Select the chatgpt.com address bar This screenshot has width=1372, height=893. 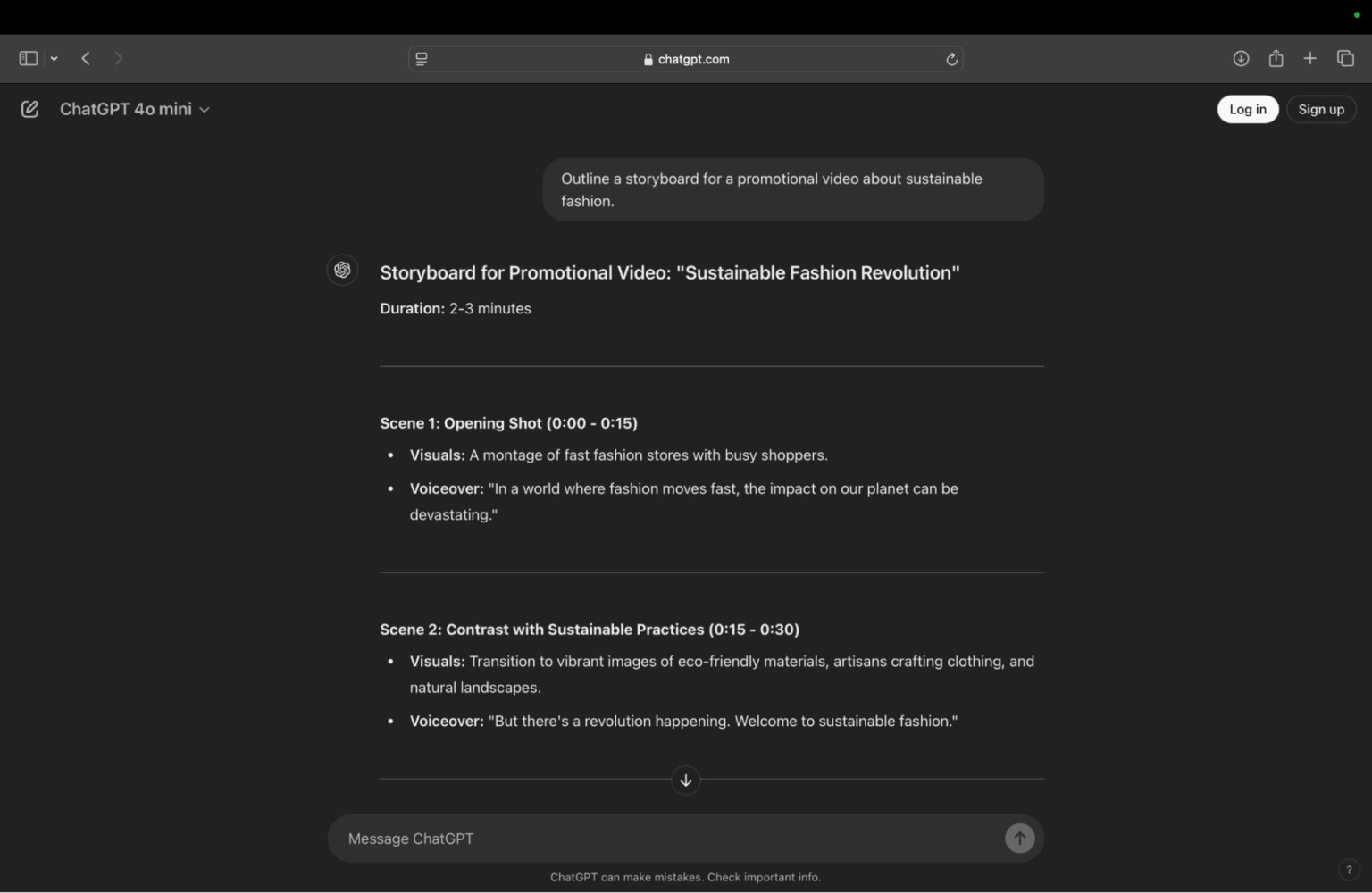click(x=685, y=59)
